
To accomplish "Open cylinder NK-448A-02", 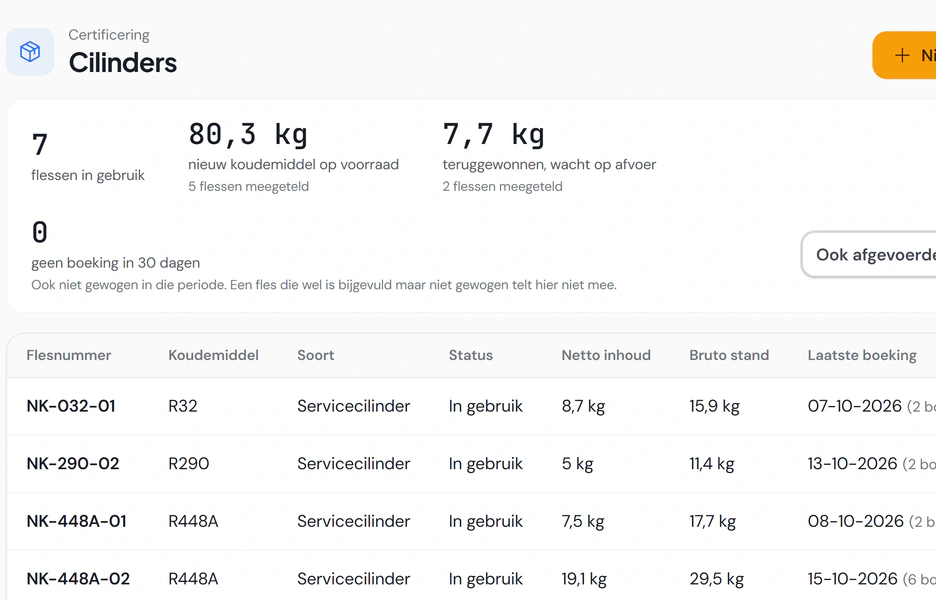I will click(x=78, y=579).
